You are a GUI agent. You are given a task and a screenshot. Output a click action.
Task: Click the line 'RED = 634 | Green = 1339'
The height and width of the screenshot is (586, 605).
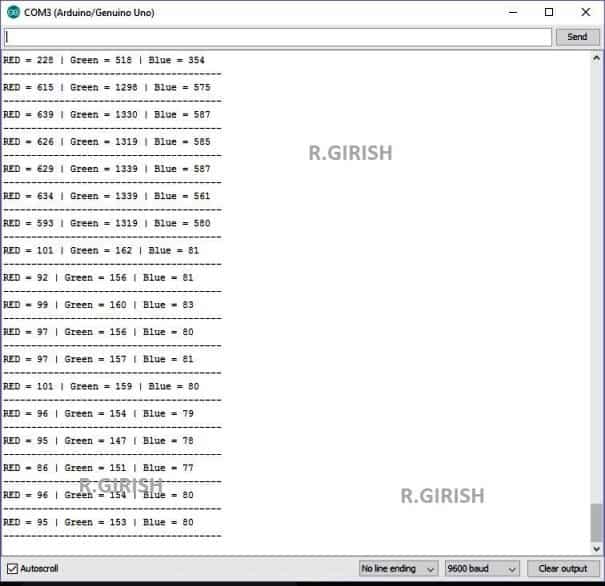click(x=106, y=196)
